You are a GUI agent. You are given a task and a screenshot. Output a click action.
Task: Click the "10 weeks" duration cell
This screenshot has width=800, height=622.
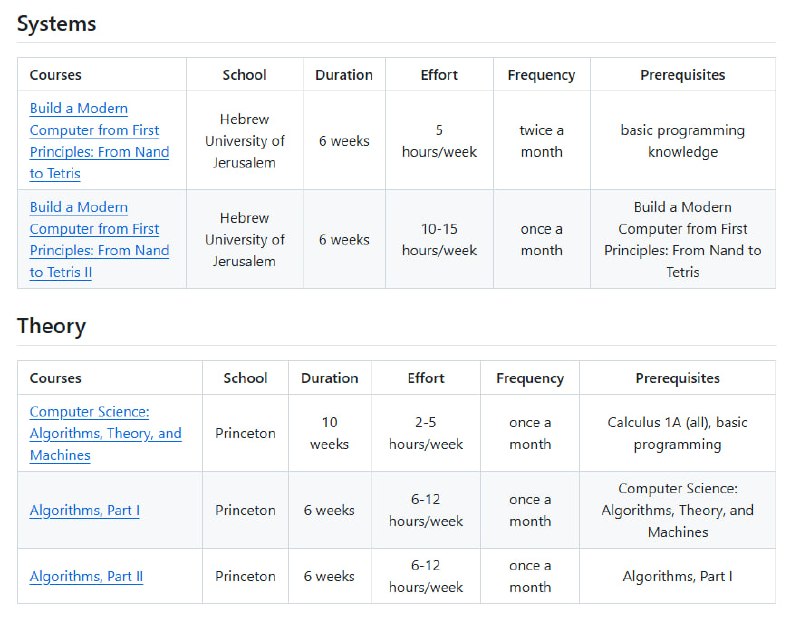tap(329, 433)
